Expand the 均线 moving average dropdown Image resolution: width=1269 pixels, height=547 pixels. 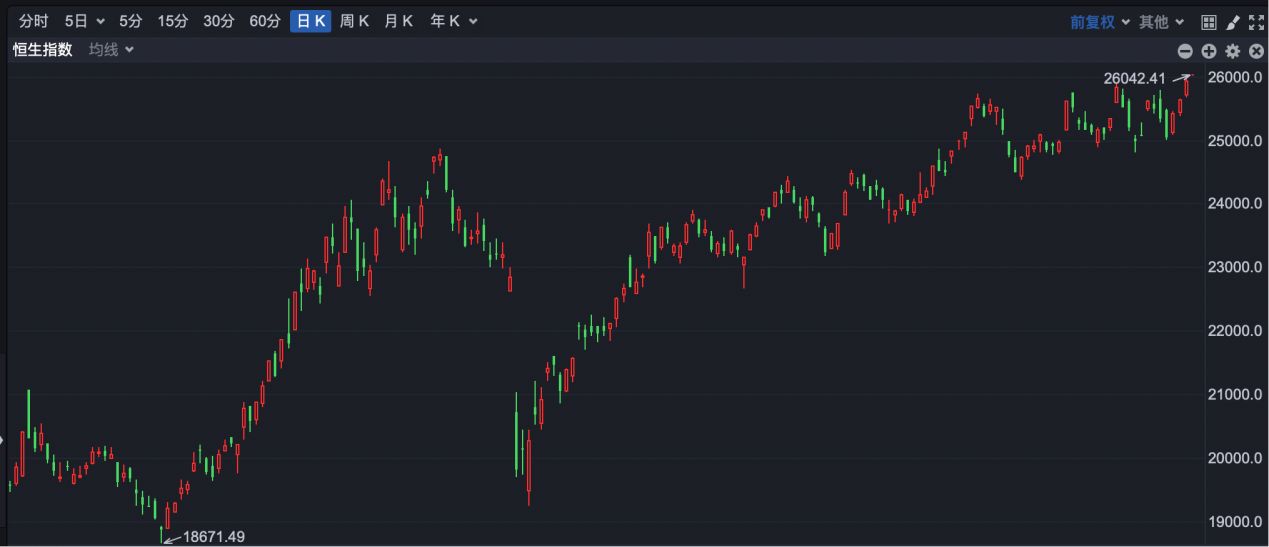coord(111,50)
